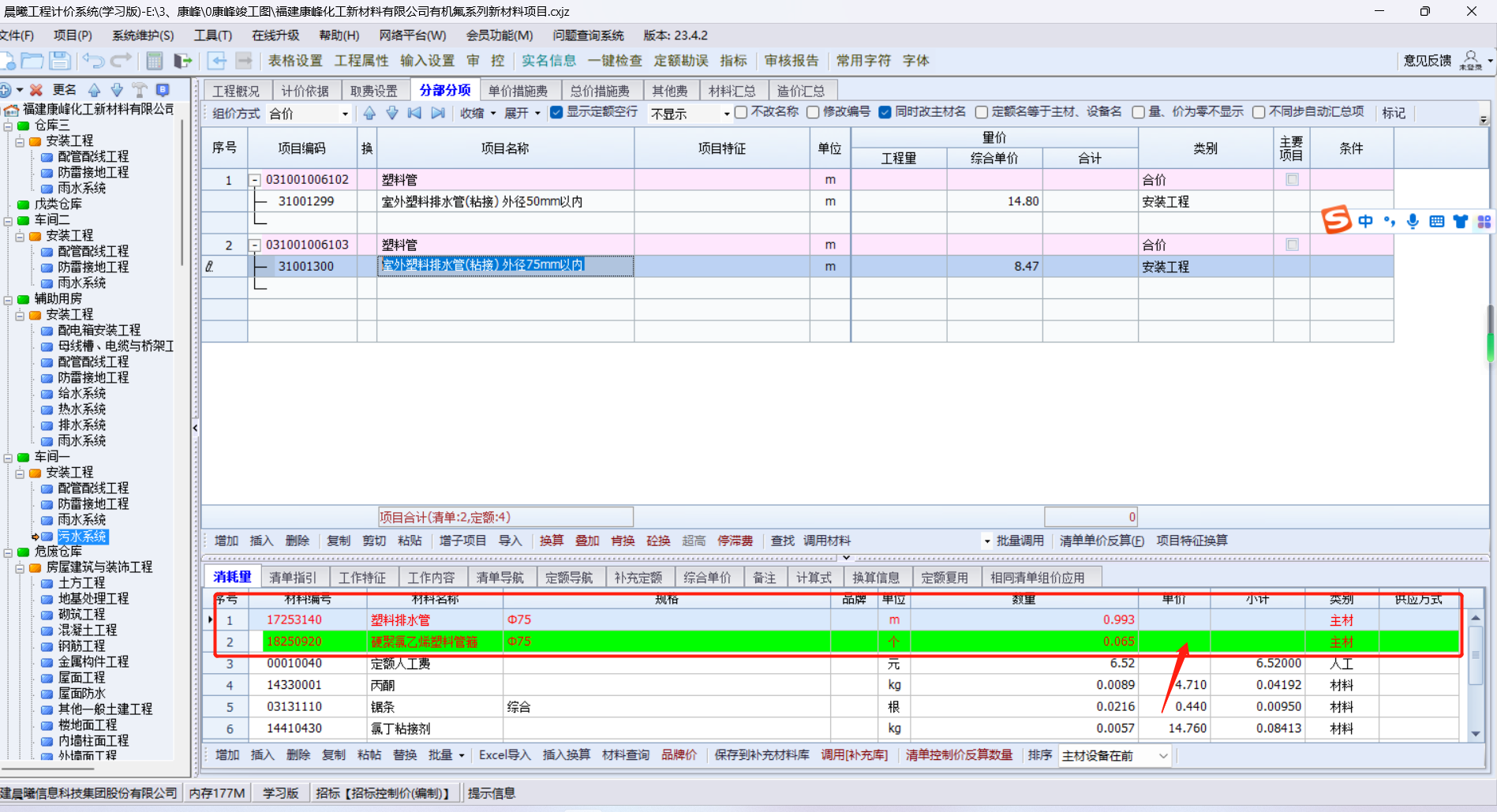
Task: Enable 定额名等于主材、设备名 checkbox
Action: 982,112
